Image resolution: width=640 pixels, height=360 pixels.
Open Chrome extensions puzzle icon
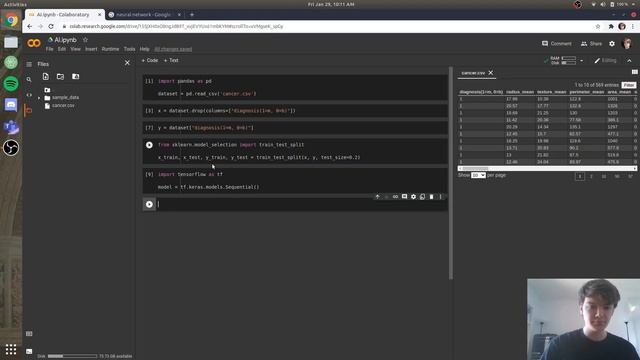611,26
